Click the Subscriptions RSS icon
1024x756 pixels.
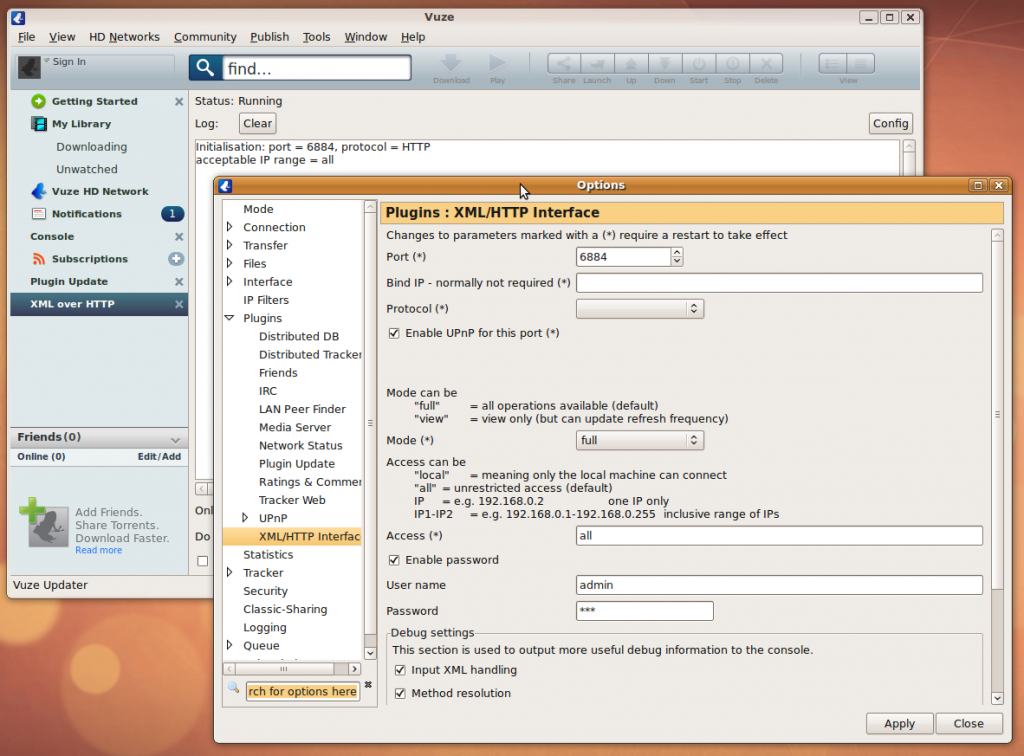39,259
